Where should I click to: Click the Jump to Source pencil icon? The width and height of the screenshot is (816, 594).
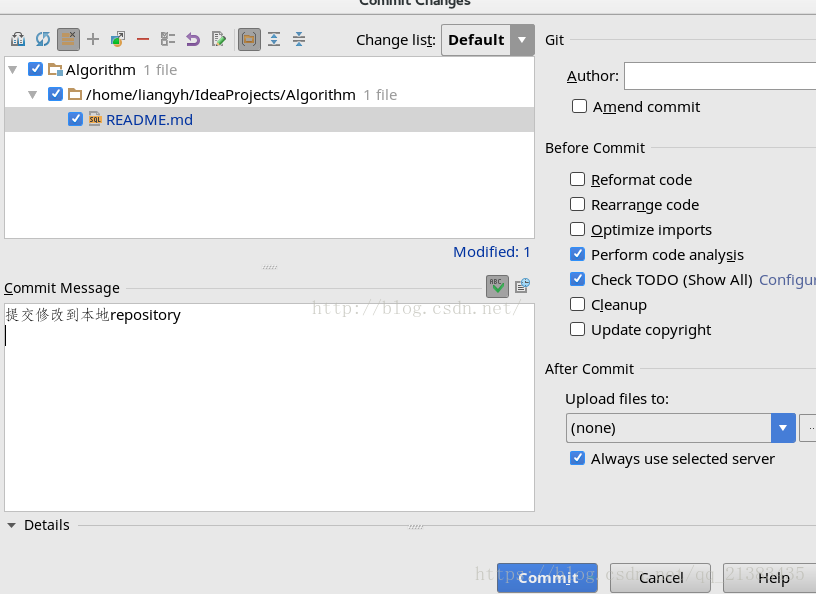[219, 40]
